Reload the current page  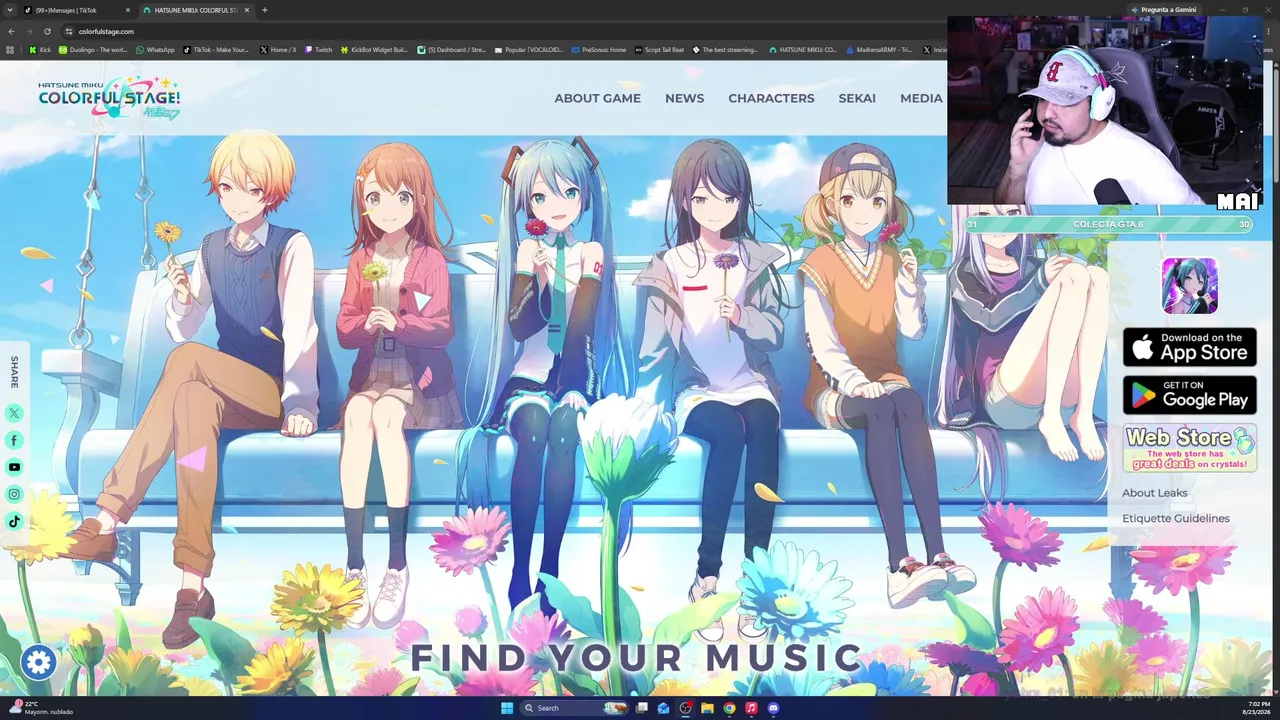(49, 31)
